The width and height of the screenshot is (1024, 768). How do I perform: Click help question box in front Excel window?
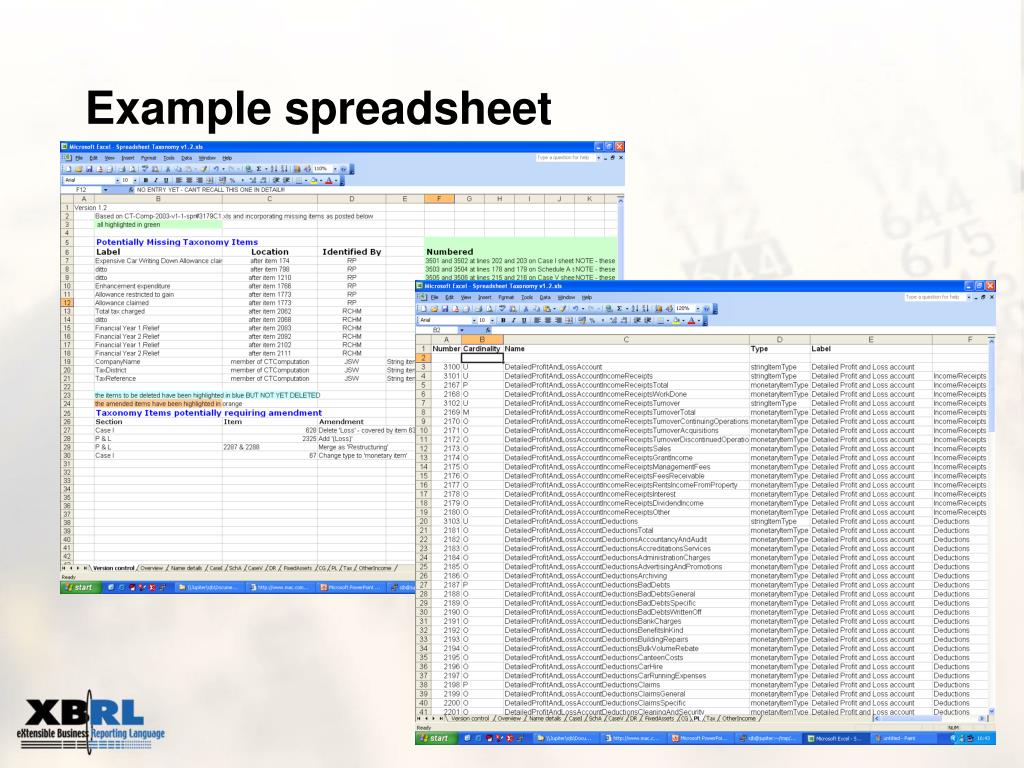pos(933,297)
